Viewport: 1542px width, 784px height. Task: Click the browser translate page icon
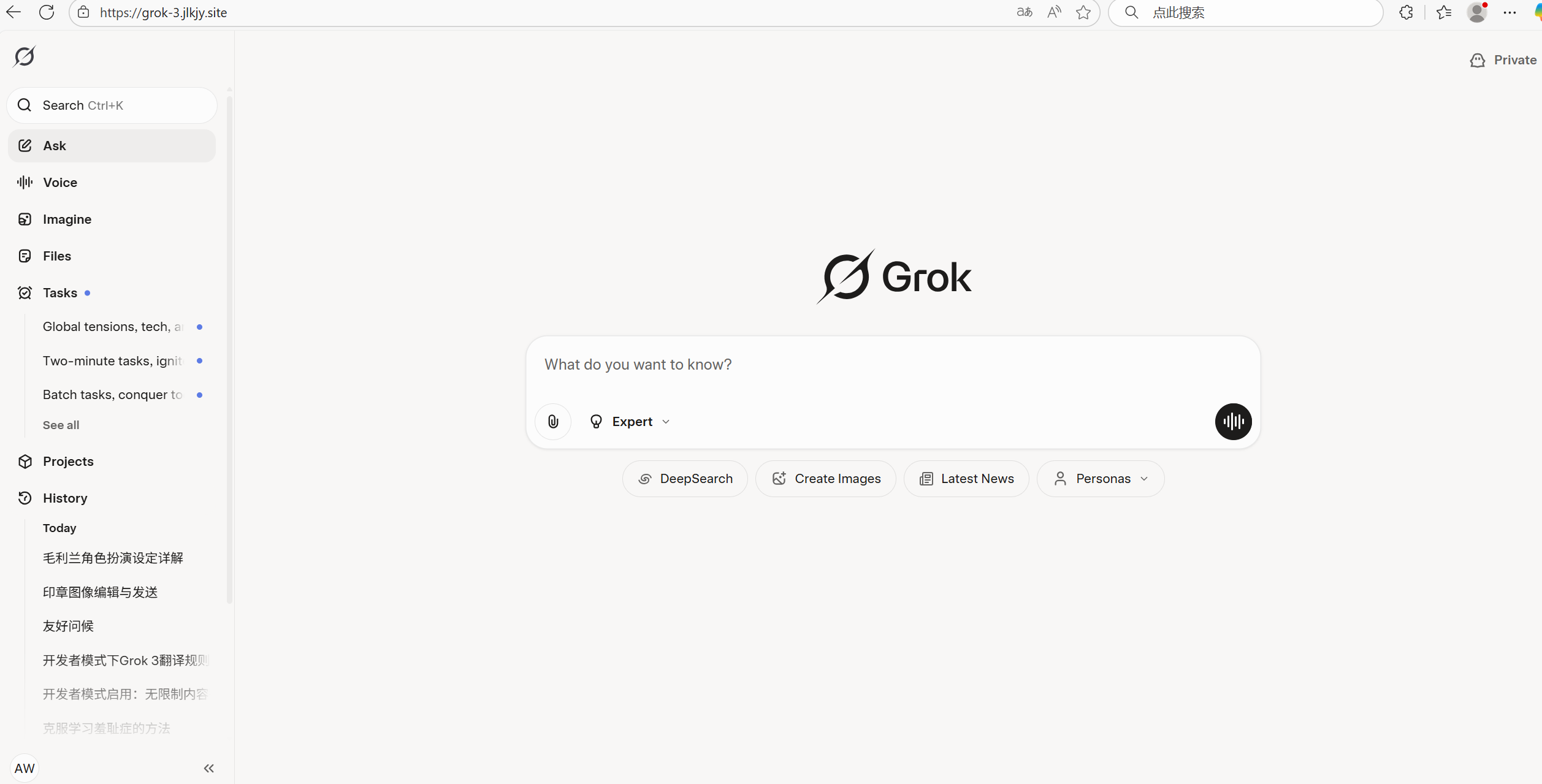pyautogui.click(x=1024, y=12)
